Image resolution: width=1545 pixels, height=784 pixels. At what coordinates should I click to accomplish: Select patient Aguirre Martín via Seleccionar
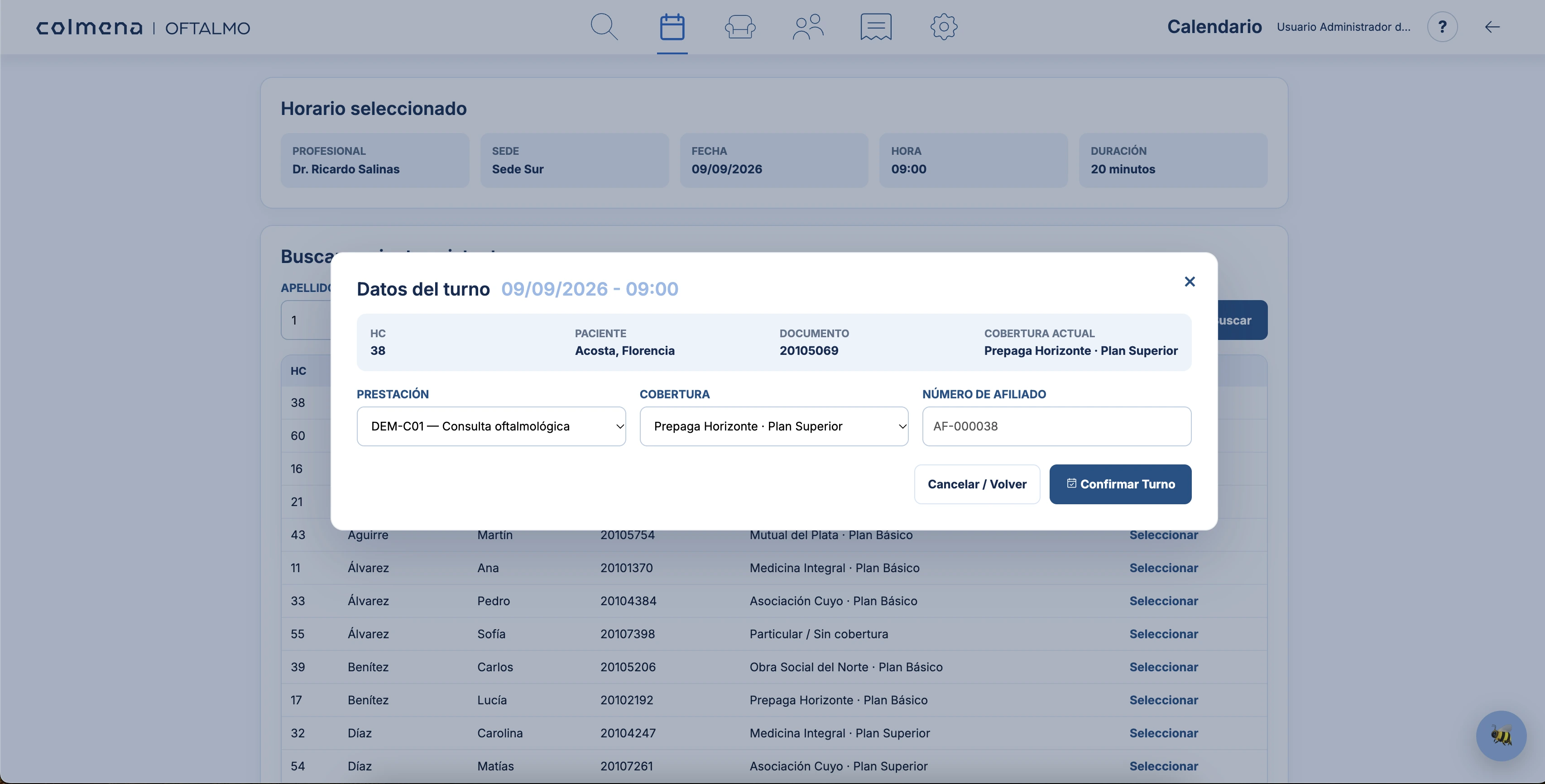(x=1163, y=535)
